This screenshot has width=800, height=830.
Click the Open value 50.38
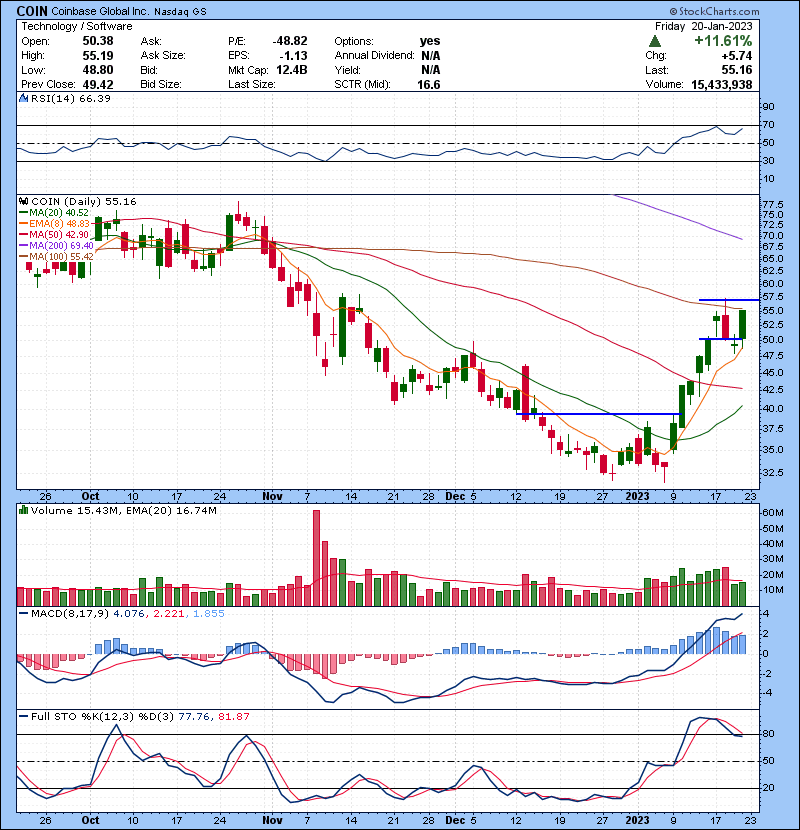97,41
